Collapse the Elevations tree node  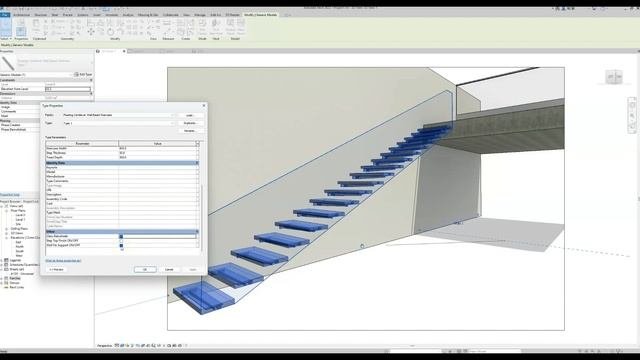click(7, 238)
